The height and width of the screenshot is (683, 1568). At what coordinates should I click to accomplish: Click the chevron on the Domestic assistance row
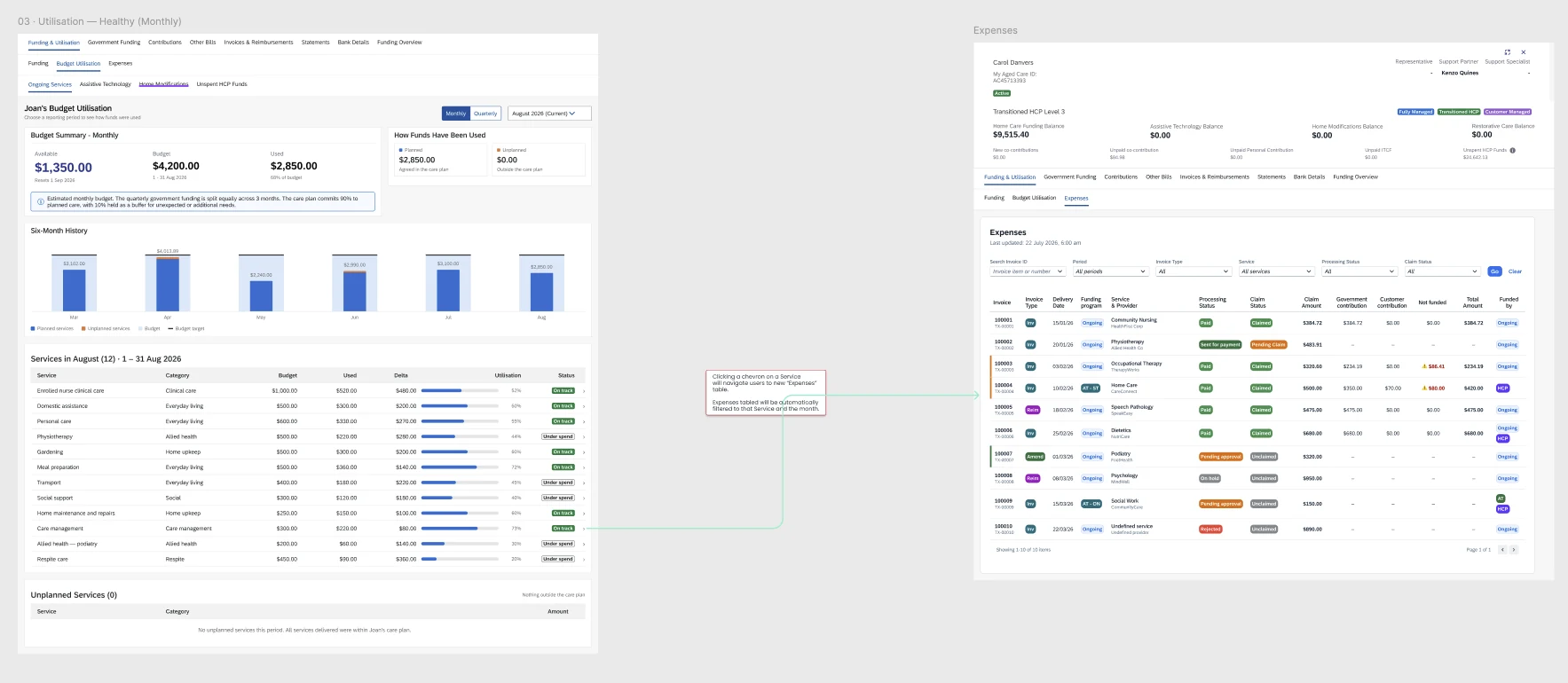point(584,406)
